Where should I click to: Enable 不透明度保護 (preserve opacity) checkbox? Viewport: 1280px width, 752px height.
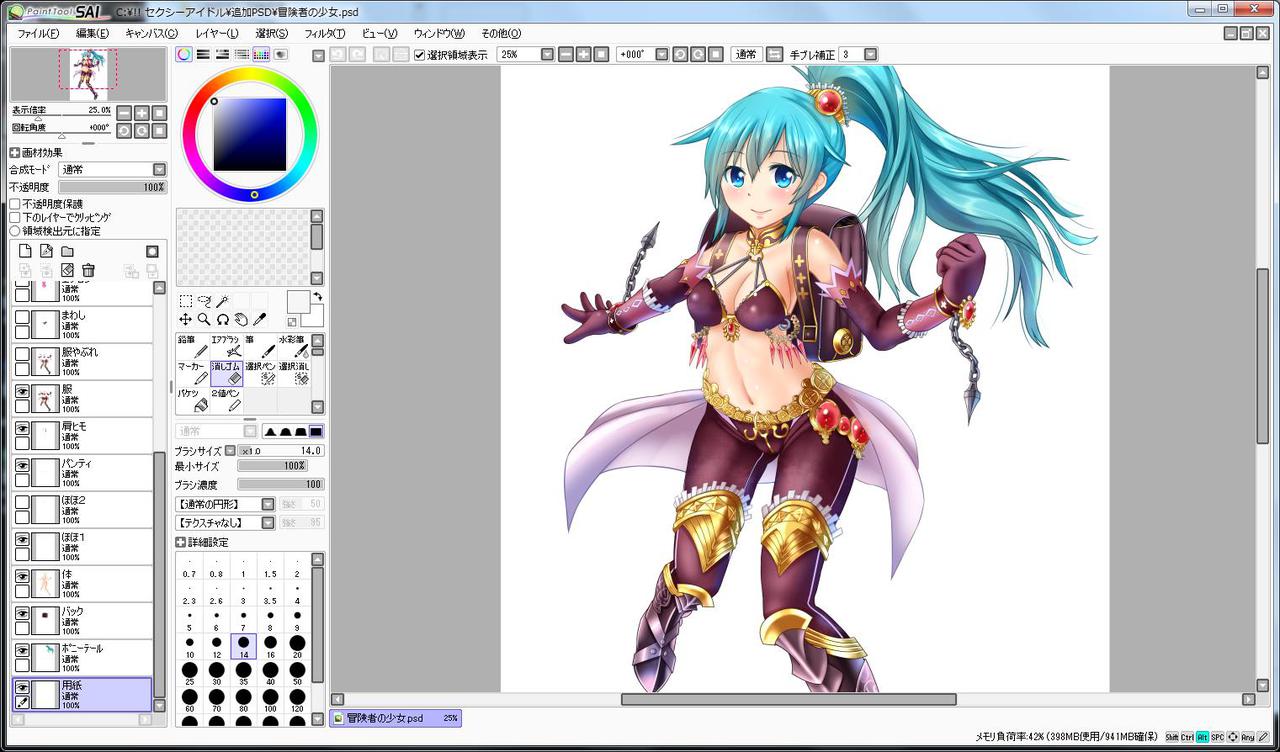coord(15,204)
